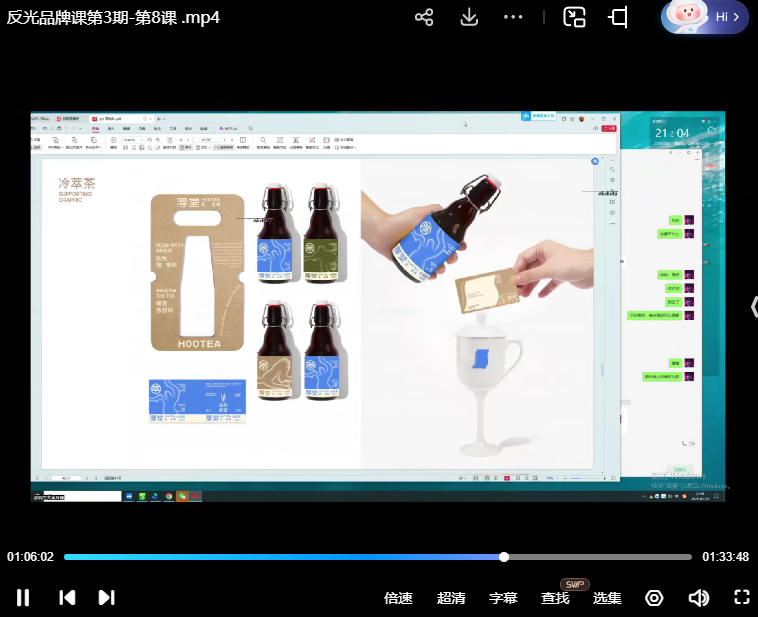
Task: Open the 选集 episode list
Action: [607, 598]
